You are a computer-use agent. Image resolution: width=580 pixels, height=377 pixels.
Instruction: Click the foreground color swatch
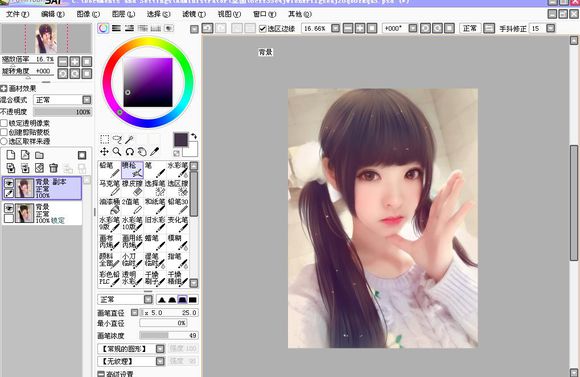click(181, 140)
